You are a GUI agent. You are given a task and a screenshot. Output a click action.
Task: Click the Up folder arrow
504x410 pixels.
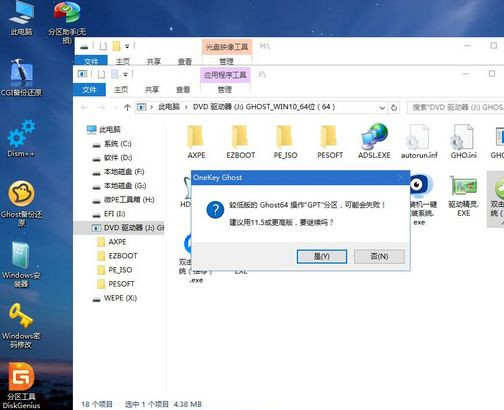[127, 107]
